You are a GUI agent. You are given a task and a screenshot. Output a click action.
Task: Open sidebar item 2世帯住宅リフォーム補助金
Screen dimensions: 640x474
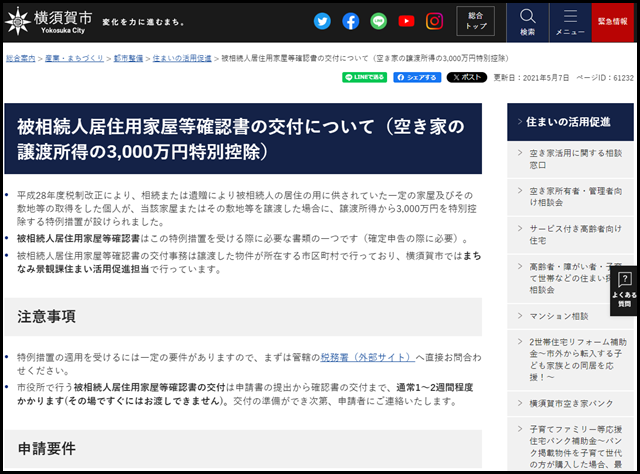point(570,359)
